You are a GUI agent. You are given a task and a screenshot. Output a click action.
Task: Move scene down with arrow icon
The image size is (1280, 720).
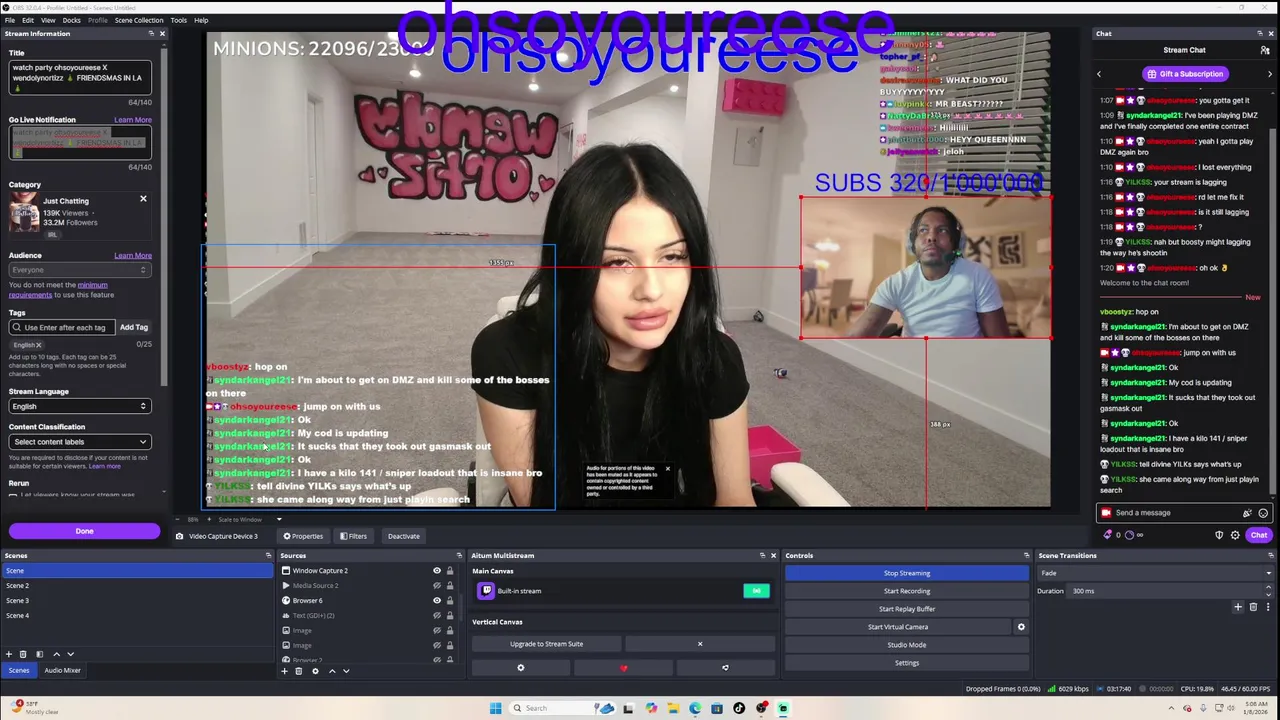pyautogui.click(x=70, y=654)
